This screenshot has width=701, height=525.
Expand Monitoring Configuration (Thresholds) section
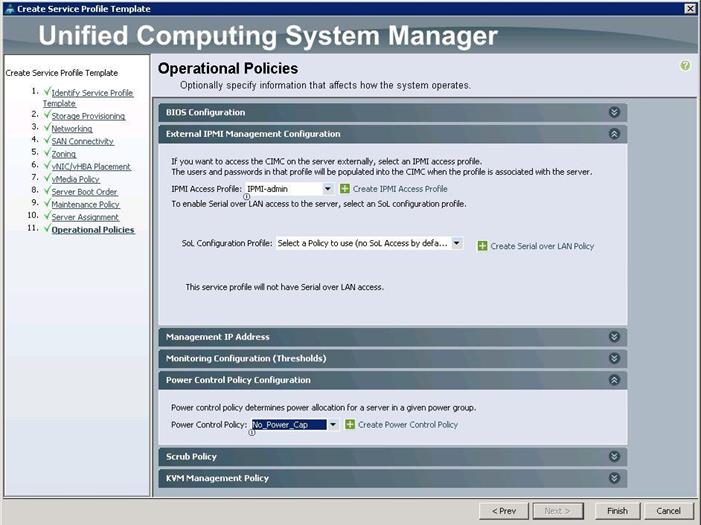pyautogui.click(x=614, y=358)
